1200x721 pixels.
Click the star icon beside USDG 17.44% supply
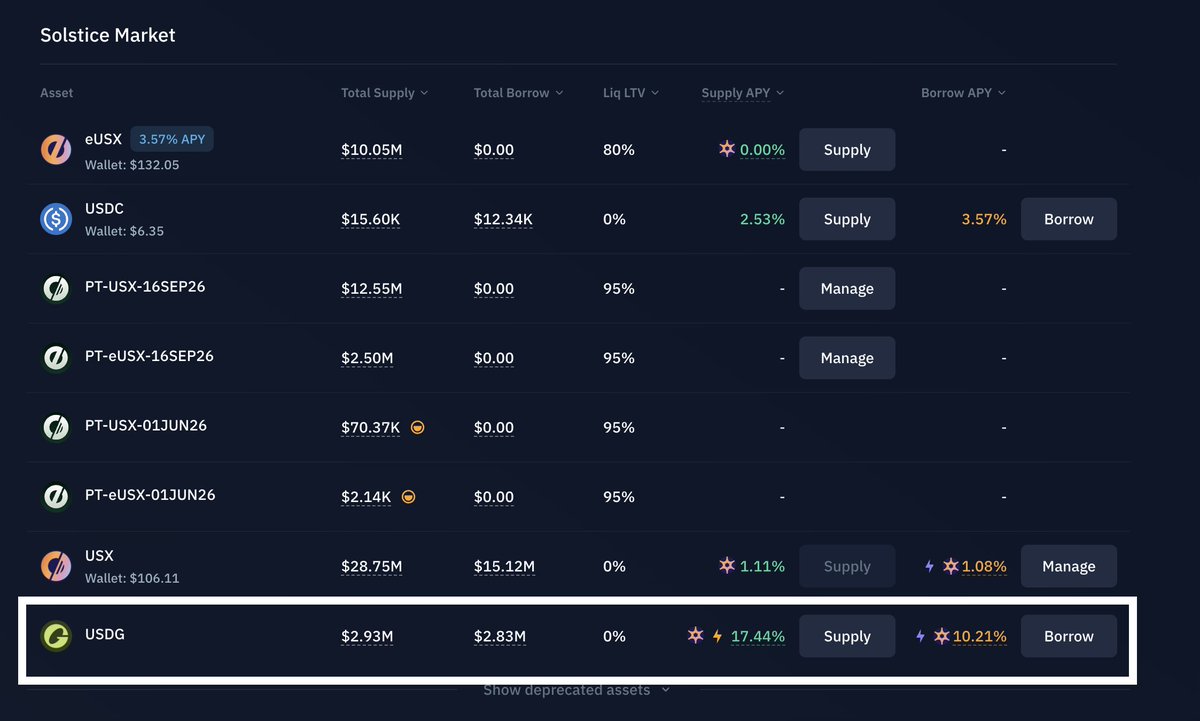(x=696, y=635)
